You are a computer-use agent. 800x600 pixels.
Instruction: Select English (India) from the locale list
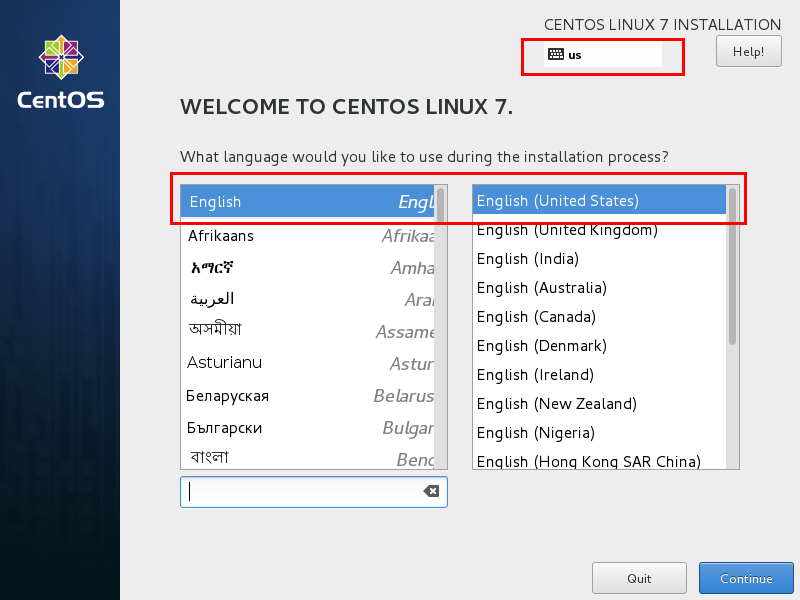tap(570, 259)
